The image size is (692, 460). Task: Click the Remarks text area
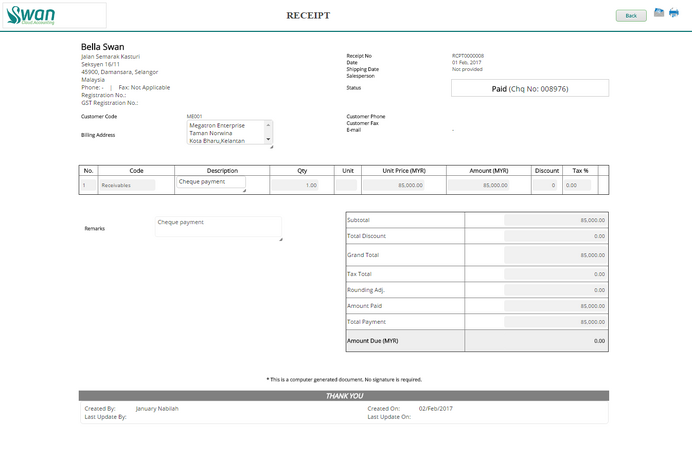(218, 227)
